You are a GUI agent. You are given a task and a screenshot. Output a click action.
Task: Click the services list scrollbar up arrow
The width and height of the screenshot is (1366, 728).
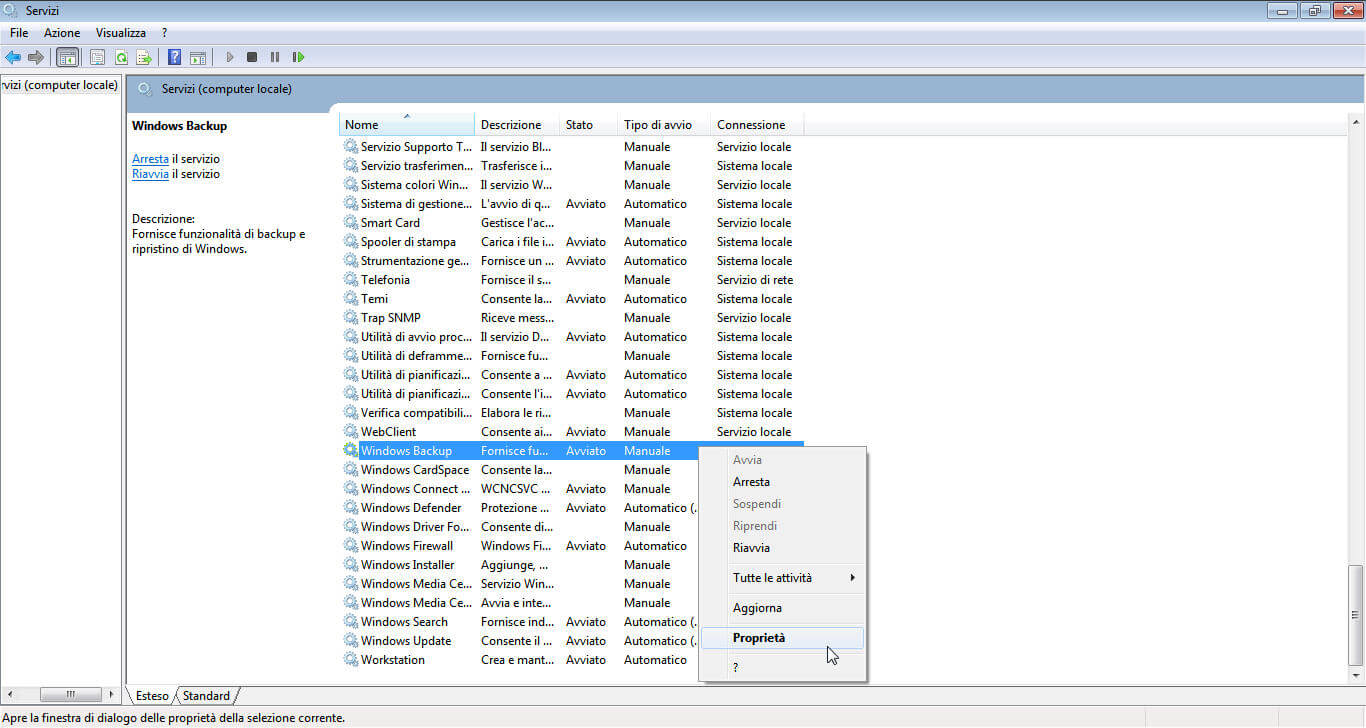[x=1355, y=123]
